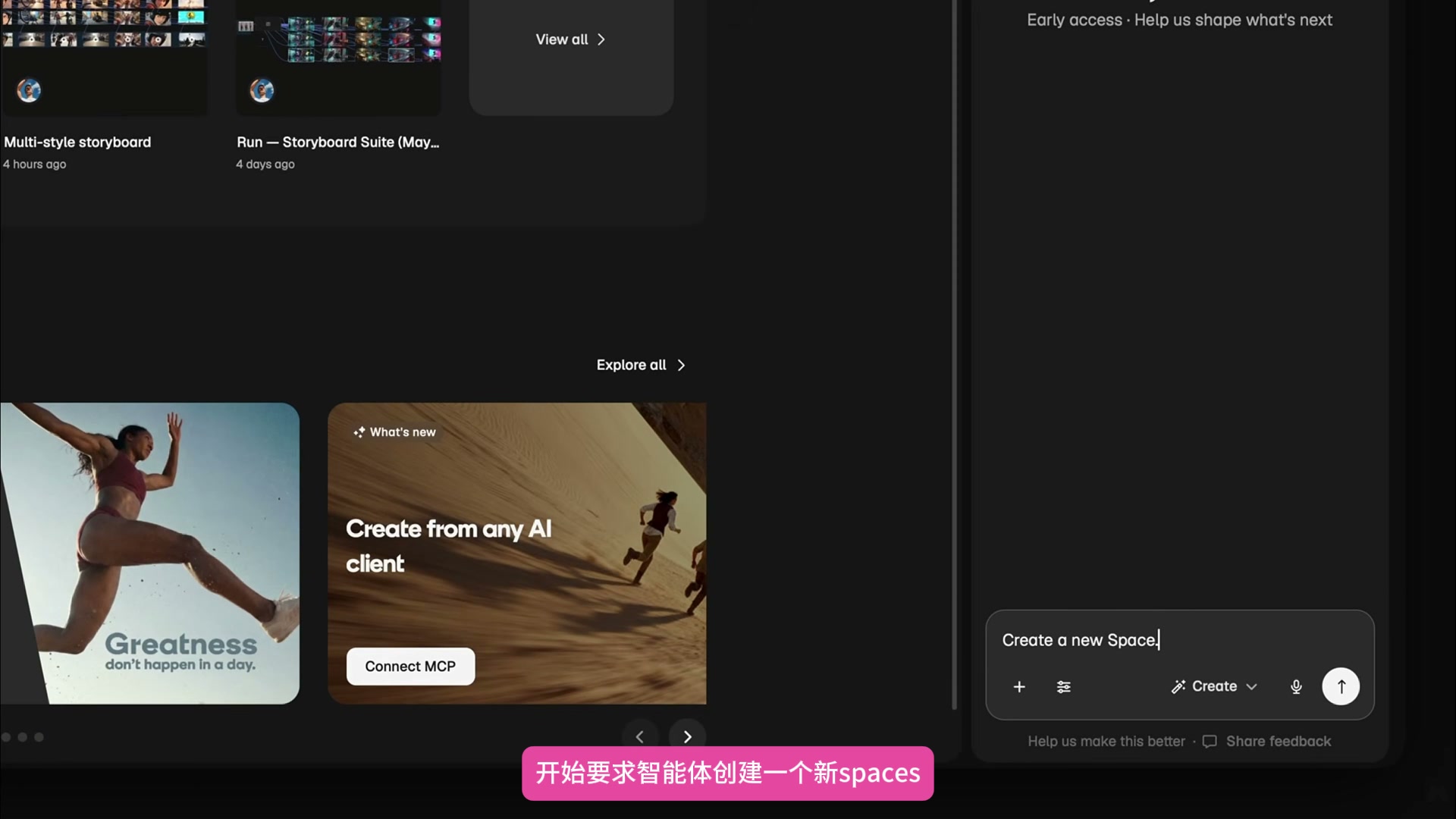Click user avatar on Multi-style storyboard card
This screenshot has height=819, width=1456.
coord(29,90)
